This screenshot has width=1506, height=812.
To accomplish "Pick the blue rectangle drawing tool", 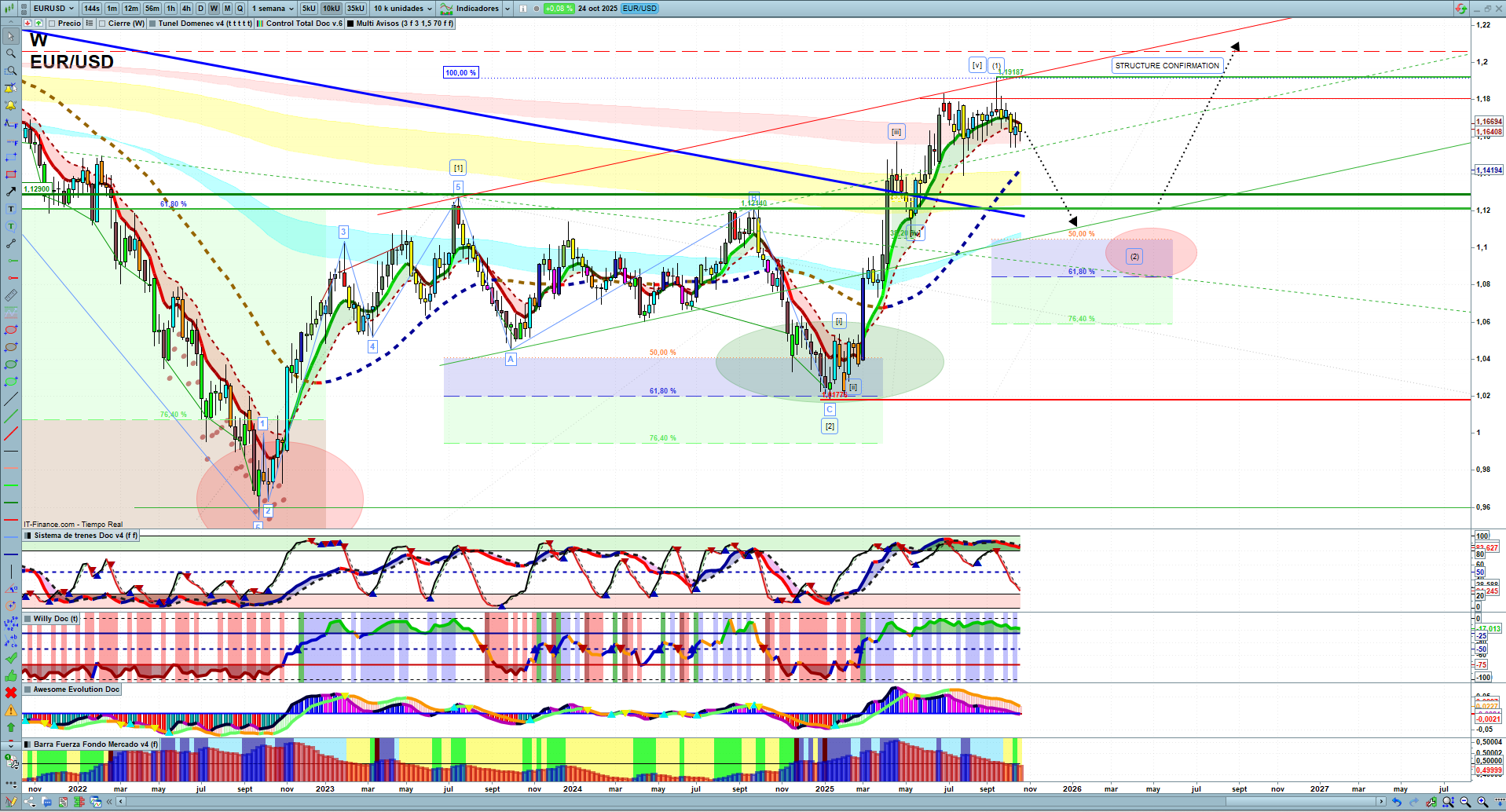I will point(11,157).
